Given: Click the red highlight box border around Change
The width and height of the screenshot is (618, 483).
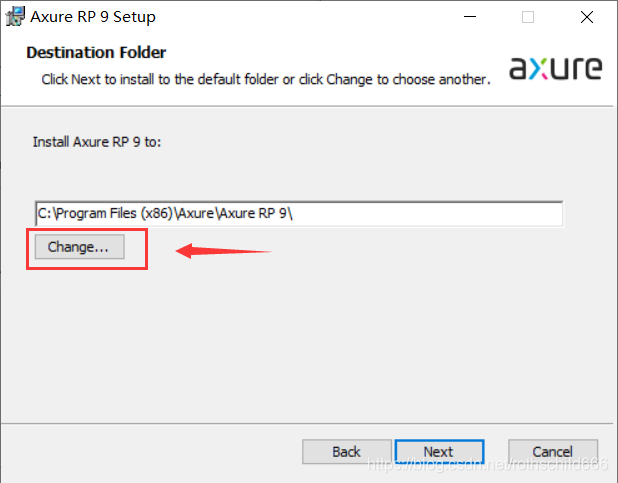Looking at the screenshot, I should tap(147, 250).
